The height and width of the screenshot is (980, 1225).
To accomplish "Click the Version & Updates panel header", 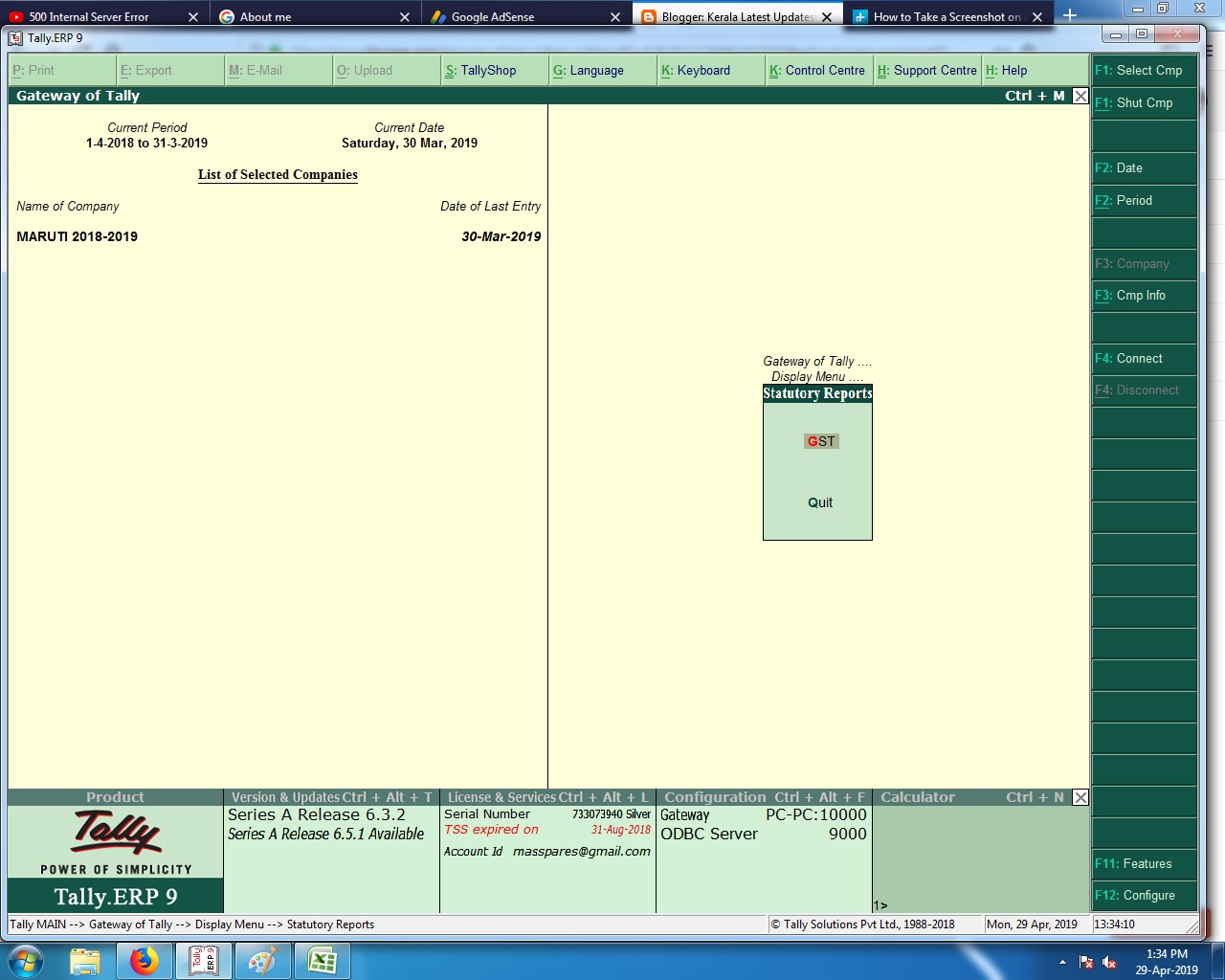I will coord(331,797).
